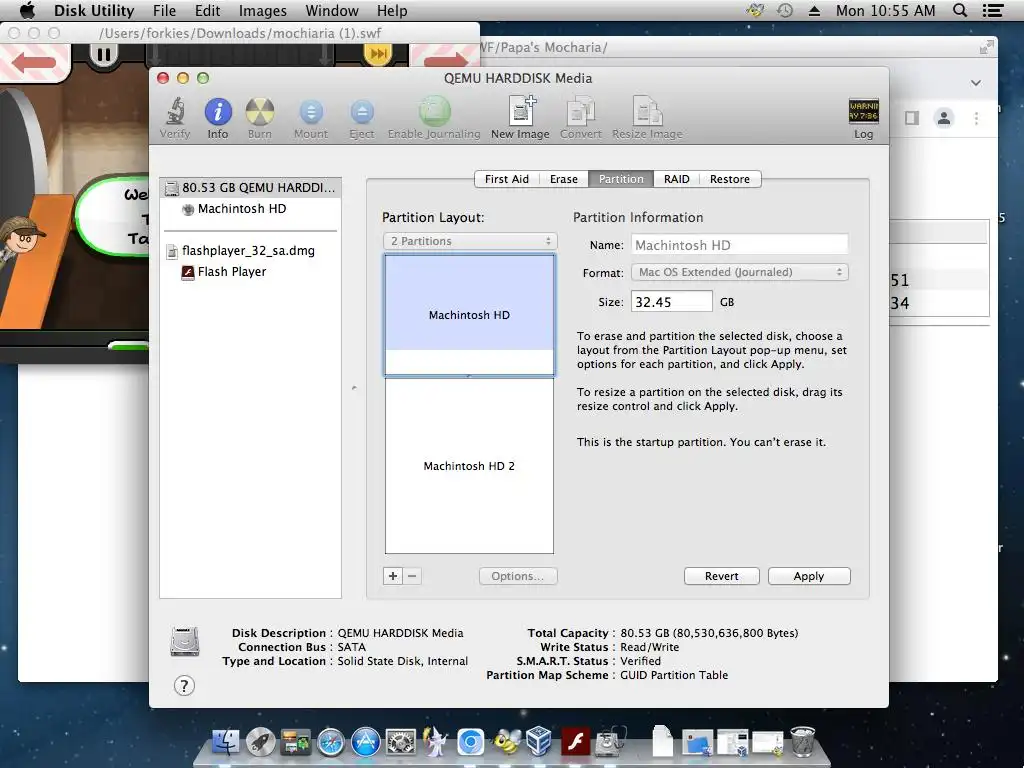Viewport: 1024px width, 768px height.
Task: Launch Safari from the Dock
Action: (x=331, y=743)
